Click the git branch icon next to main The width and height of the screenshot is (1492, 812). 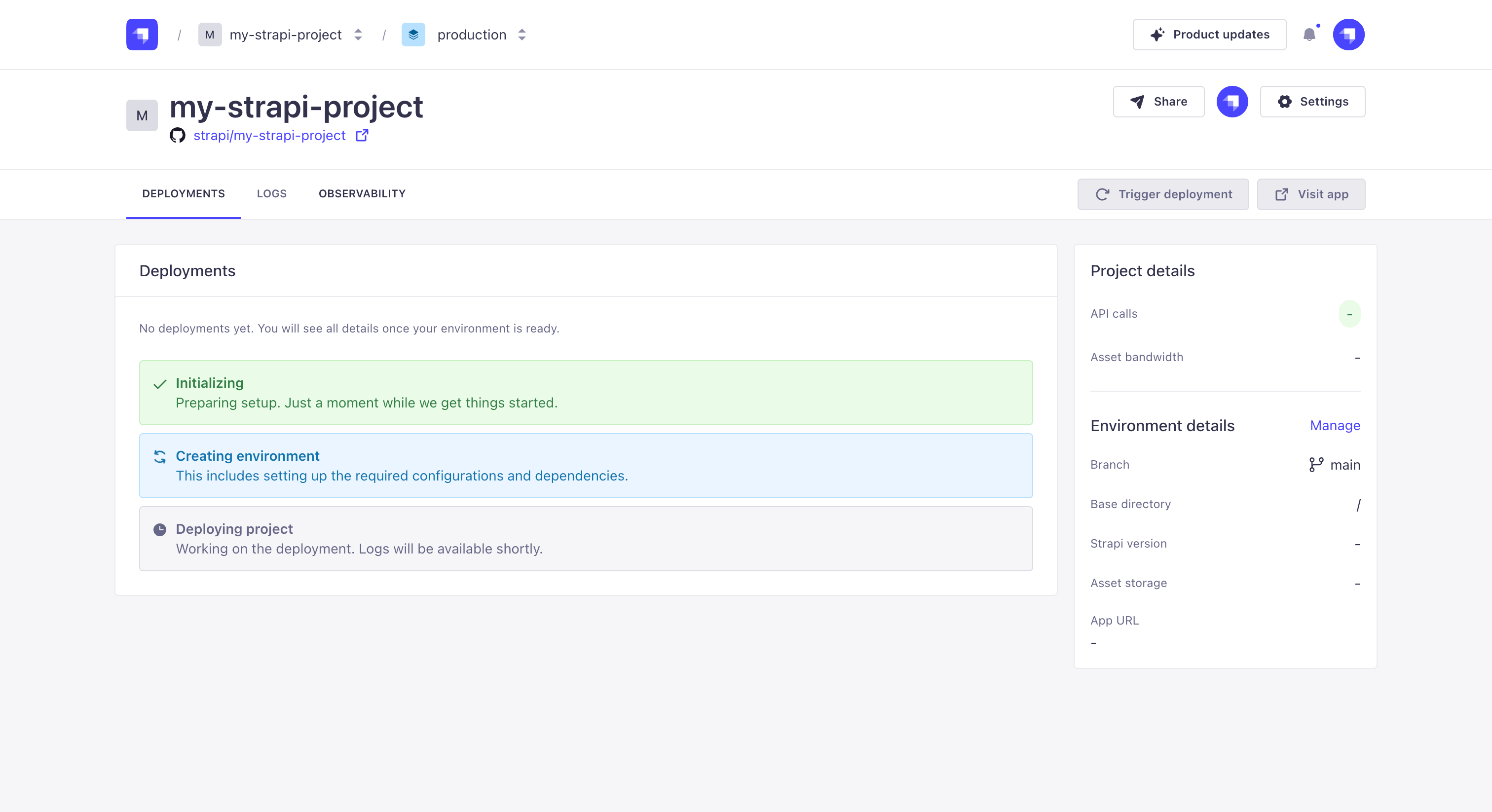pyautogui.click(x=1316, y=465)
